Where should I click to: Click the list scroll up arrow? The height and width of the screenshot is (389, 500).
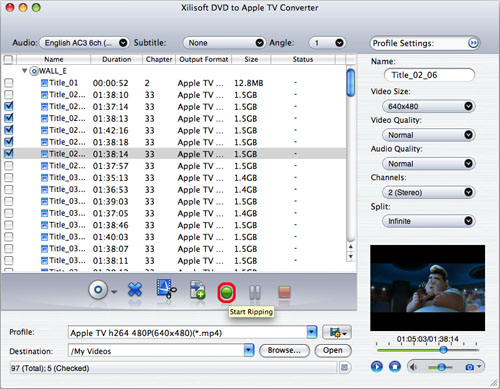pyautogui.click(x=350, y=247)
